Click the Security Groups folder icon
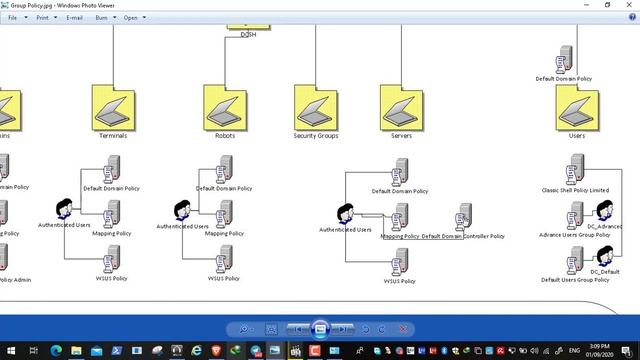 (316, 108)
